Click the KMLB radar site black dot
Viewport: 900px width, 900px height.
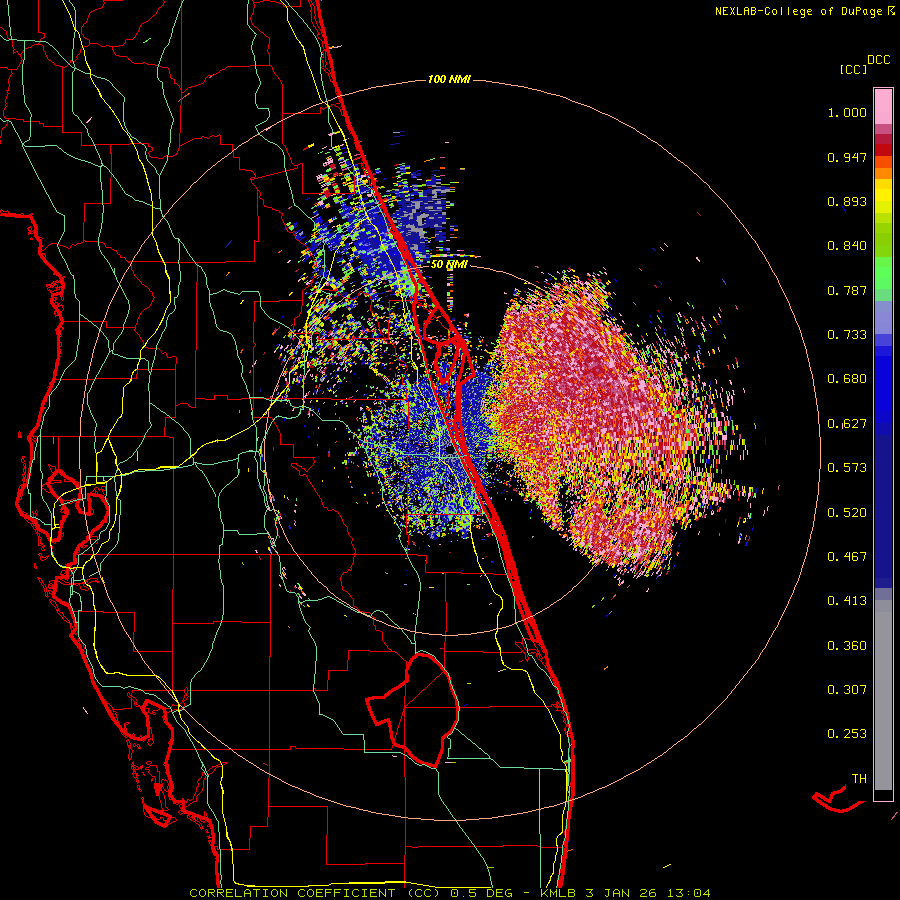tap(450, 451)
